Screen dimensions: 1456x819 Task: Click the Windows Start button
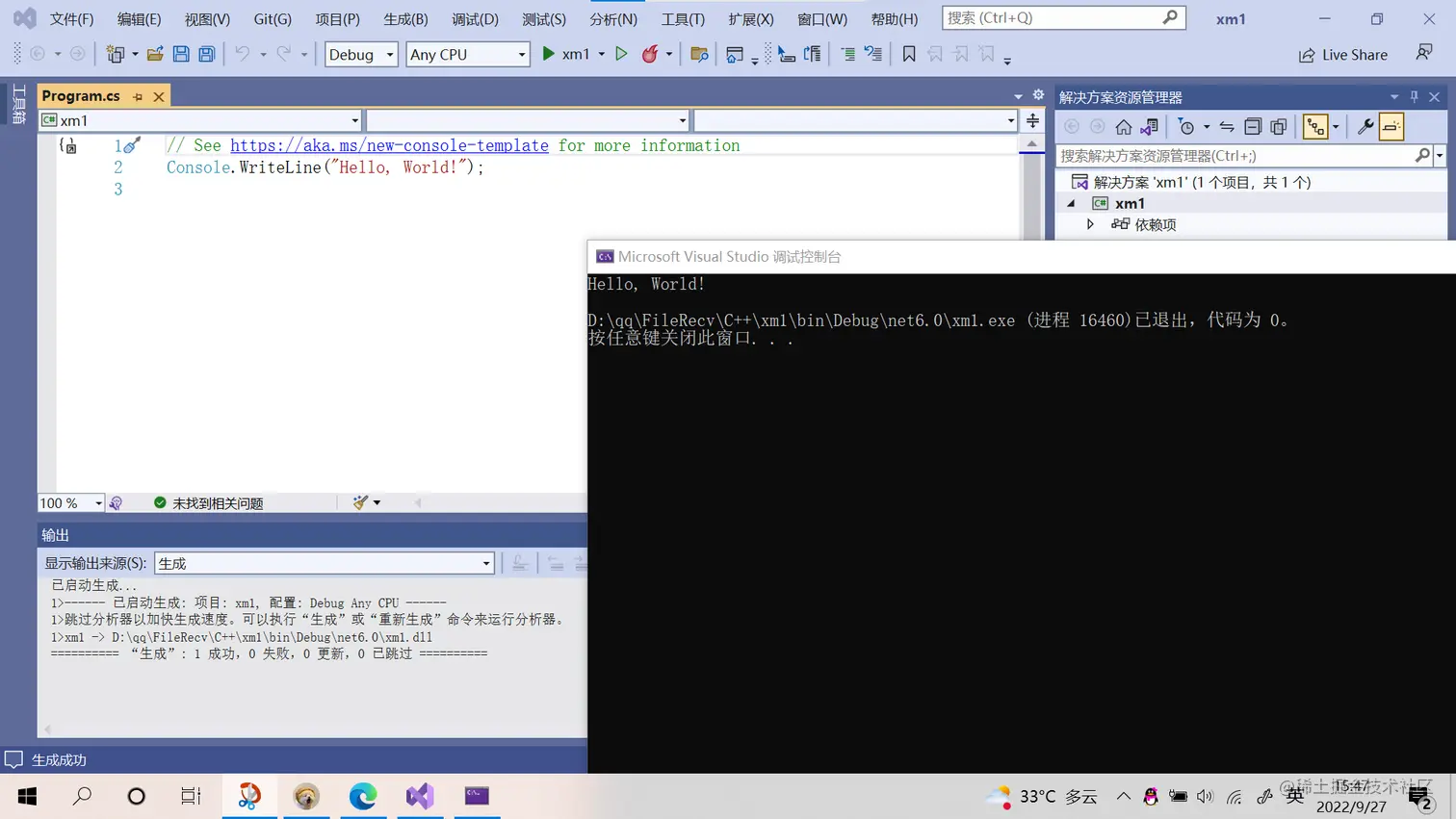point(27,796)
